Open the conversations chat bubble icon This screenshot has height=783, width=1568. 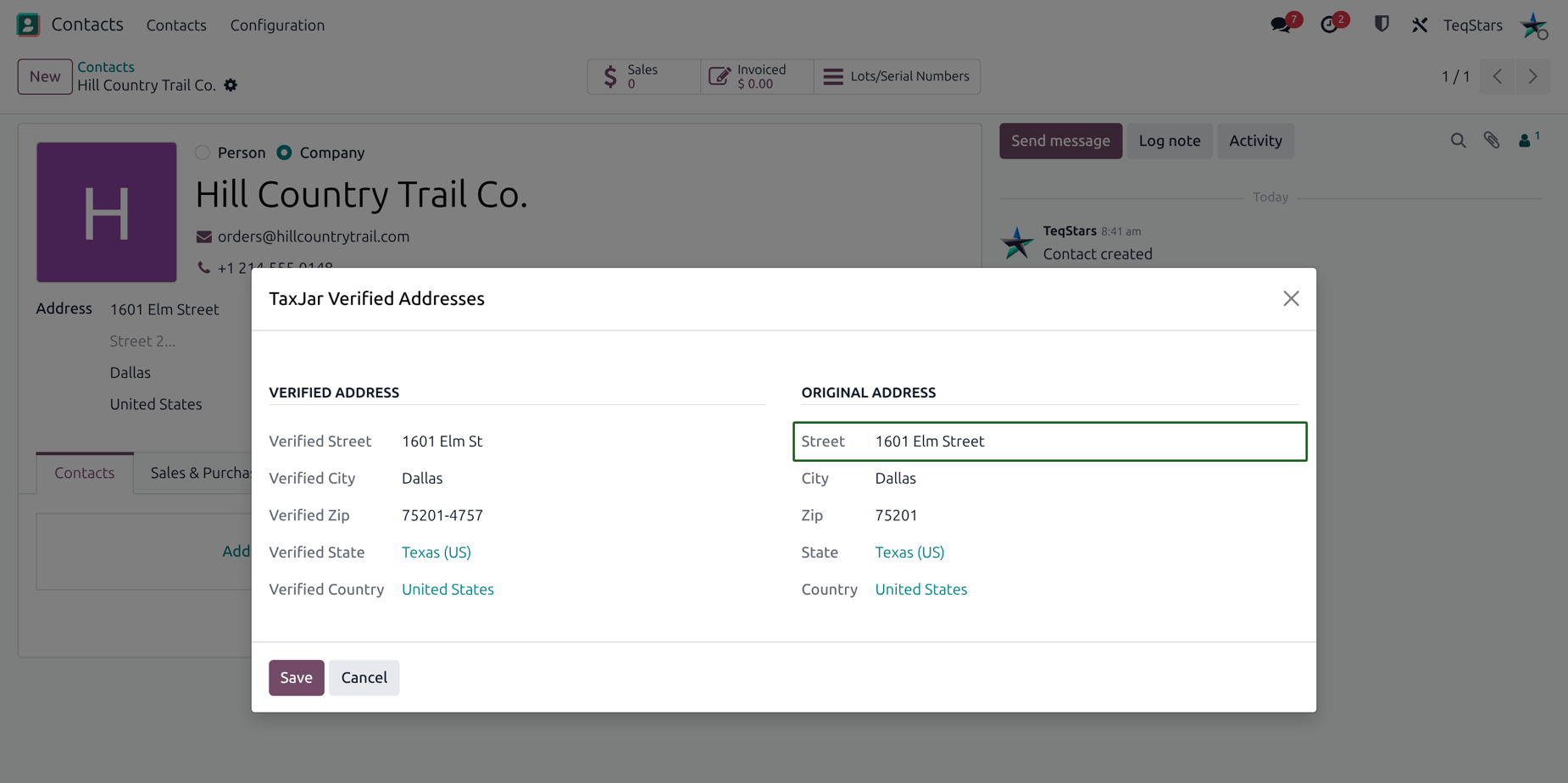tap(1282, 25)
